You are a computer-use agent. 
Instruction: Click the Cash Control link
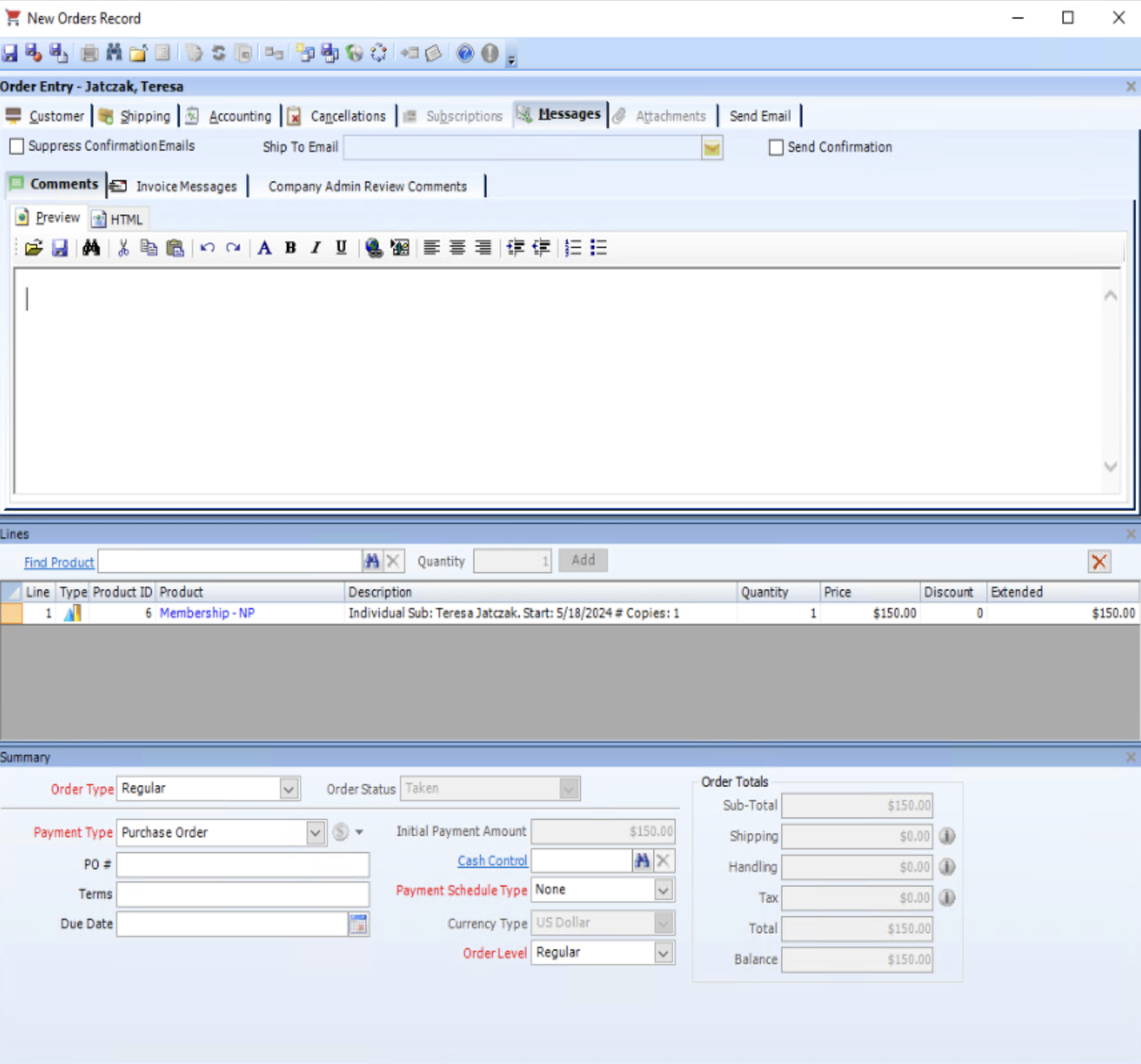tap(492, 861)
